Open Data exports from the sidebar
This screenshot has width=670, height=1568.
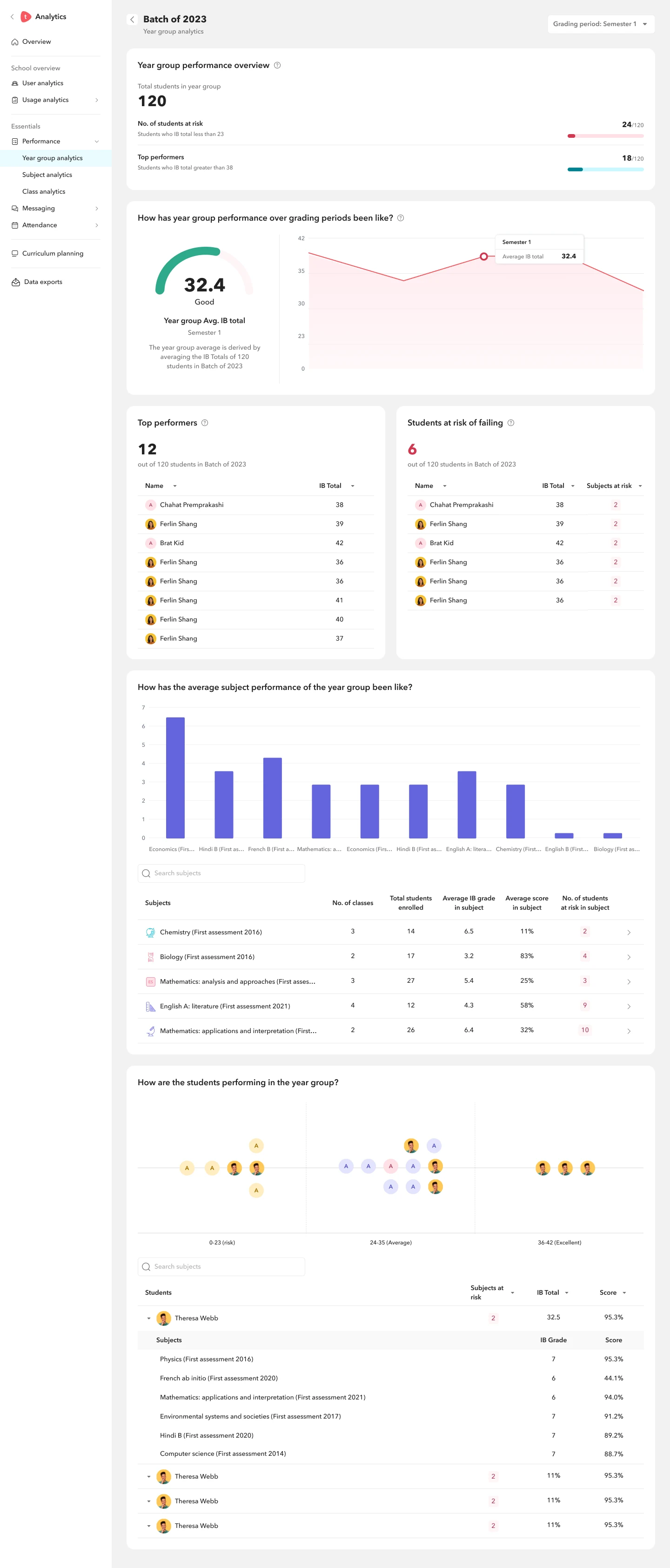click(x=43, y=282)
